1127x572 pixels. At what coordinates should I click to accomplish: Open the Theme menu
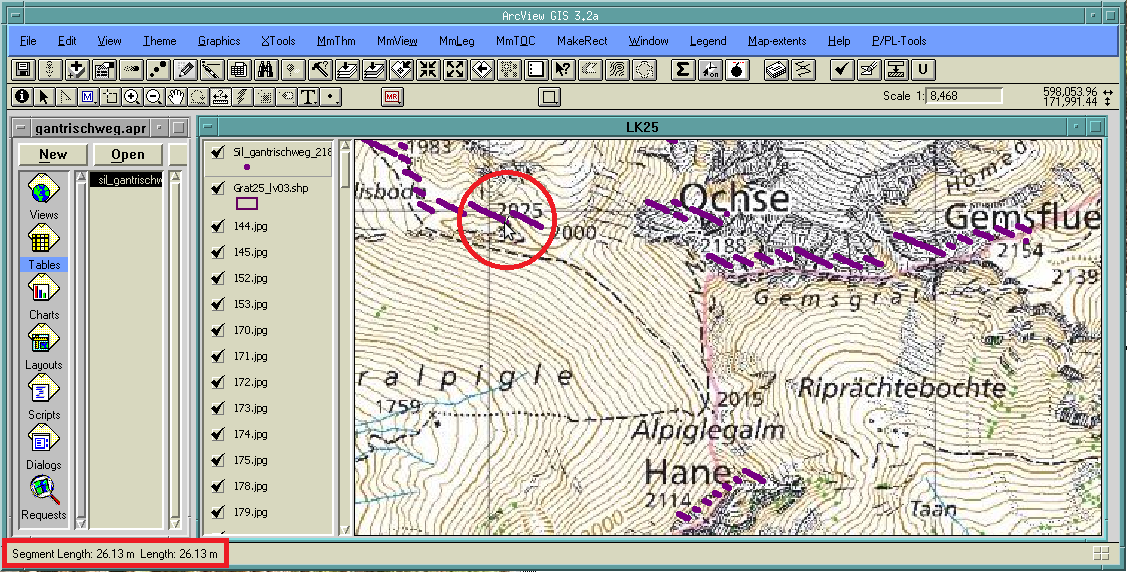(x=159, y=41)
